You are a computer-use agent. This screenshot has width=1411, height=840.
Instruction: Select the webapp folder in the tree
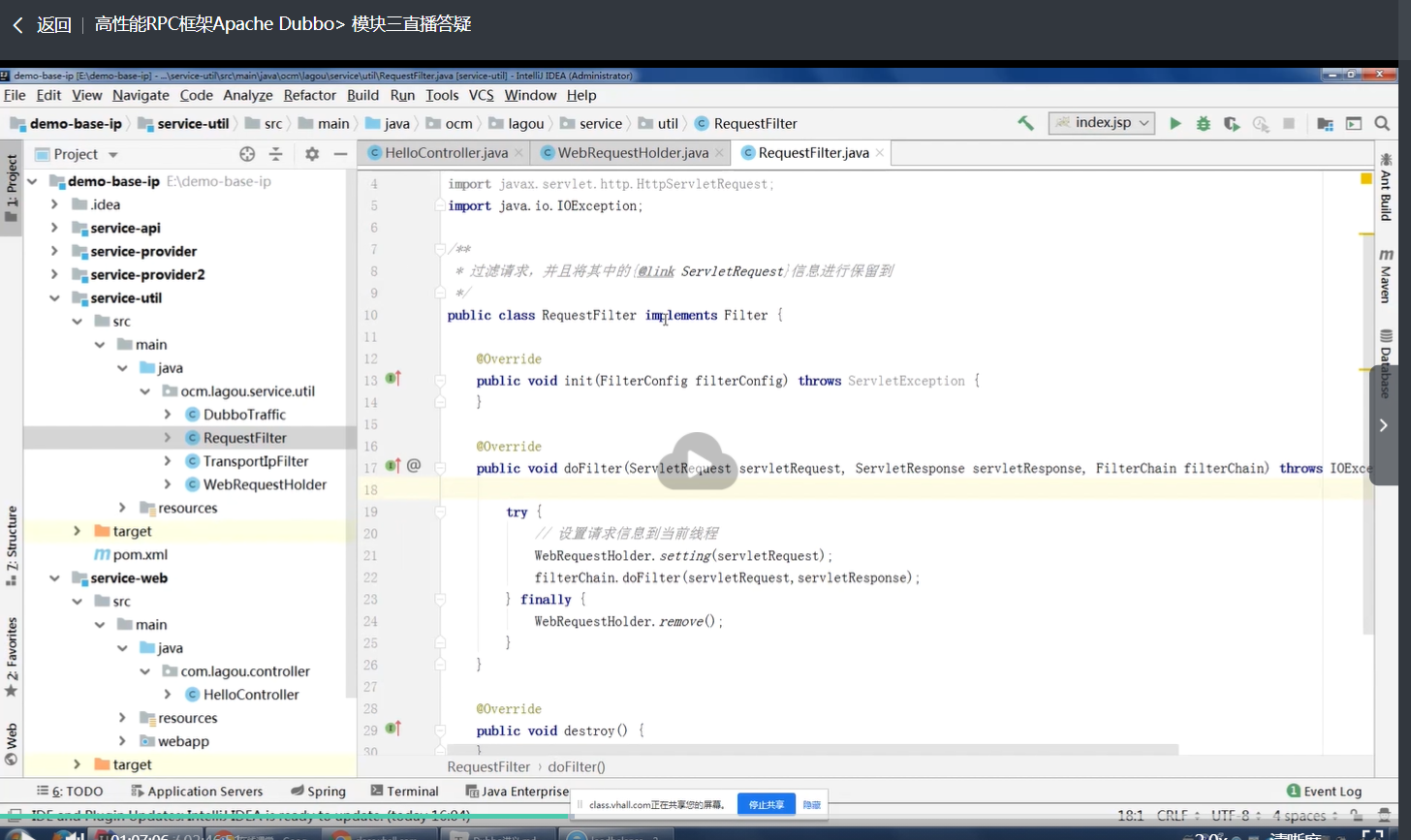point(183,741)
